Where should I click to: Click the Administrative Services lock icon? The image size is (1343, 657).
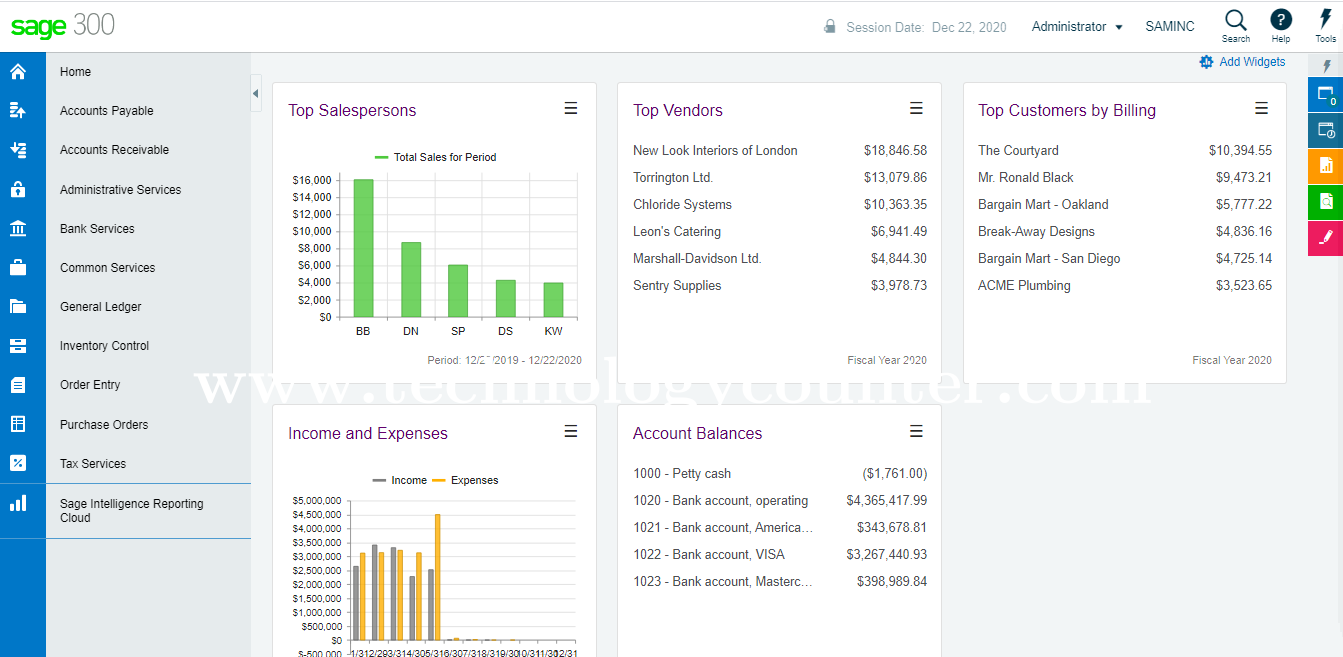(18, 189)
